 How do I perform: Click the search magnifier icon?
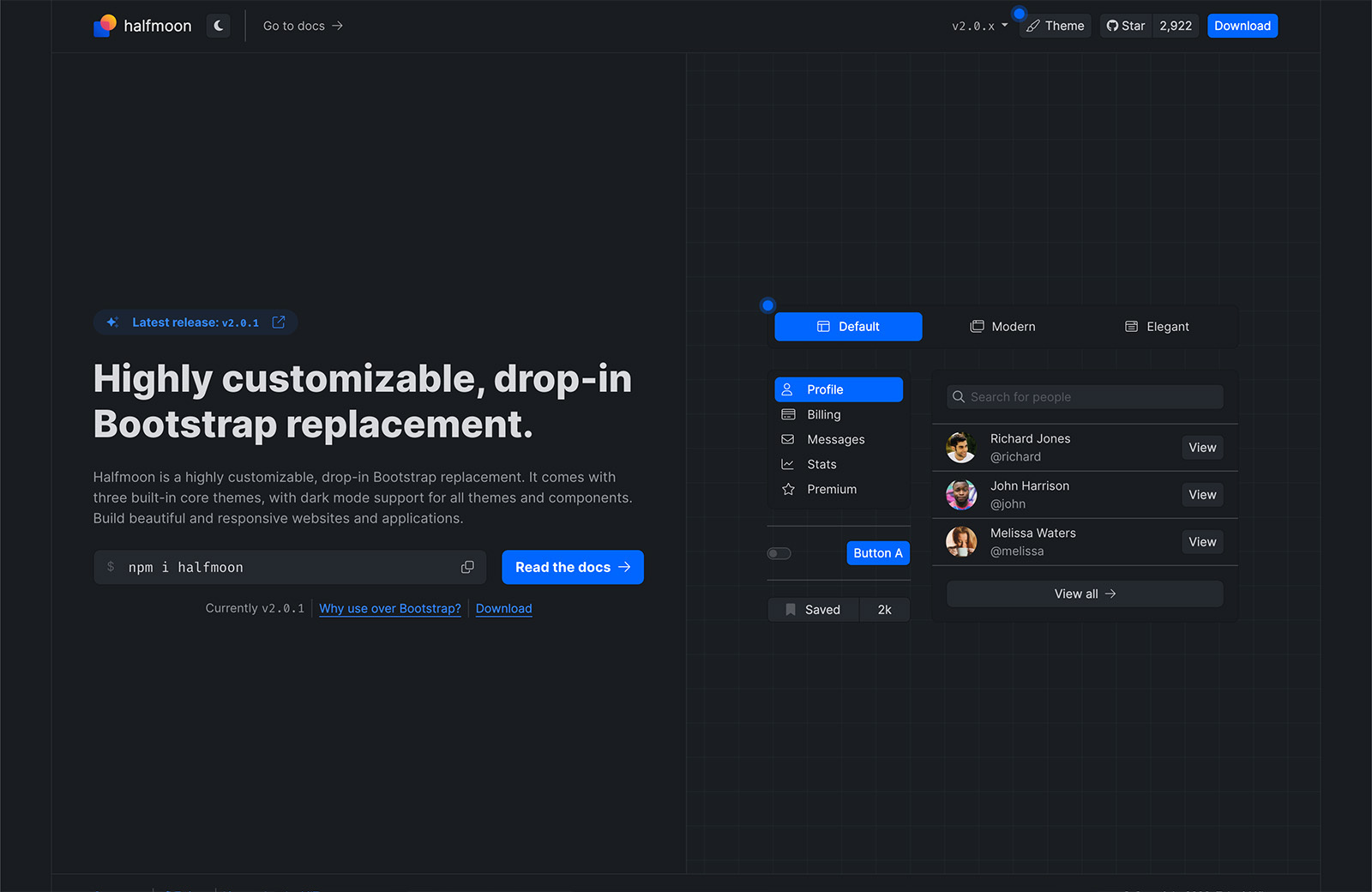click(x=959, y=397)
